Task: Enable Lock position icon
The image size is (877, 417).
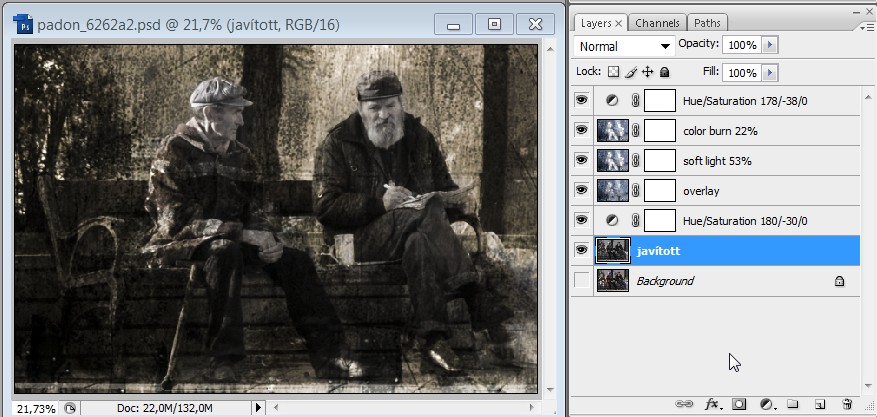Action: coord(648,72)
